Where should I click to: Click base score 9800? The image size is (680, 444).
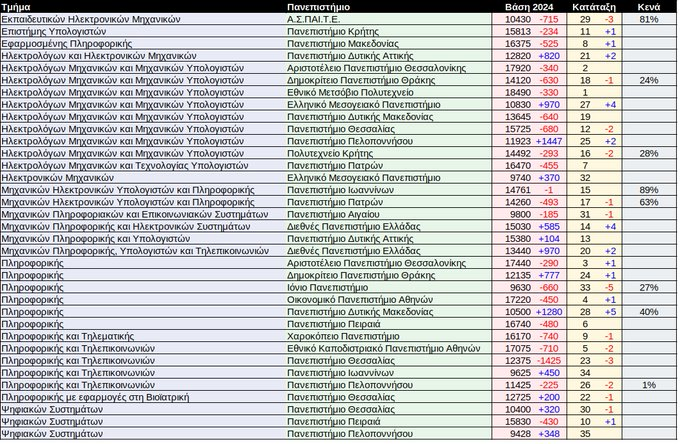(520, 214)
